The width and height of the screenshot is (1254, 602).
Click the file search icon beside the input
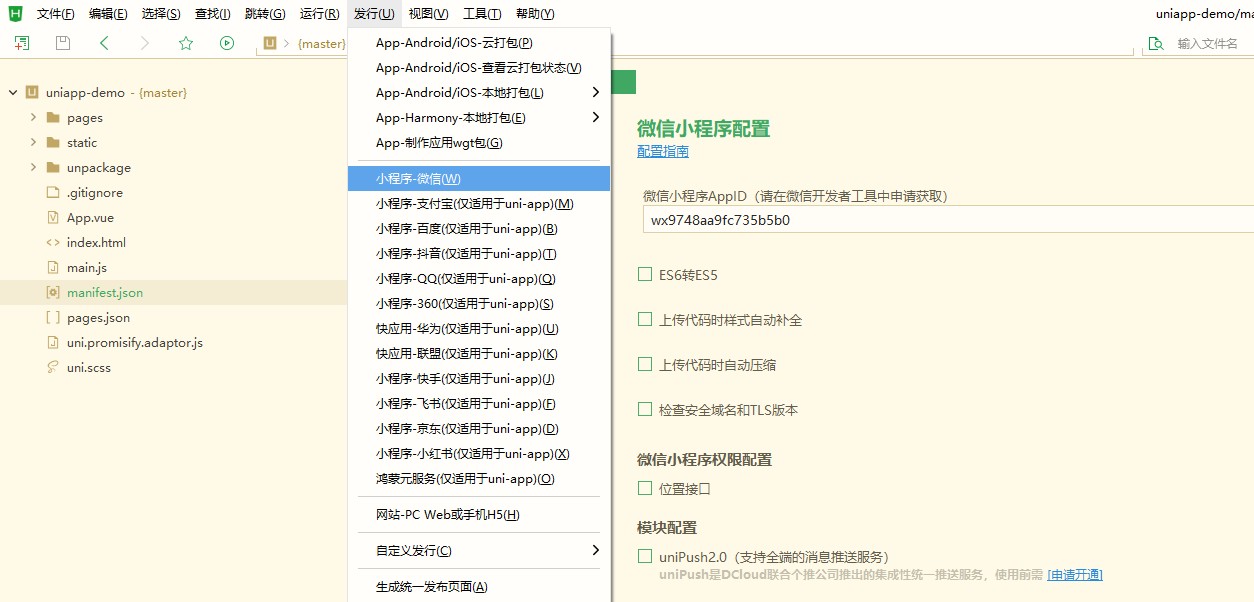(x=1156, y=43)
